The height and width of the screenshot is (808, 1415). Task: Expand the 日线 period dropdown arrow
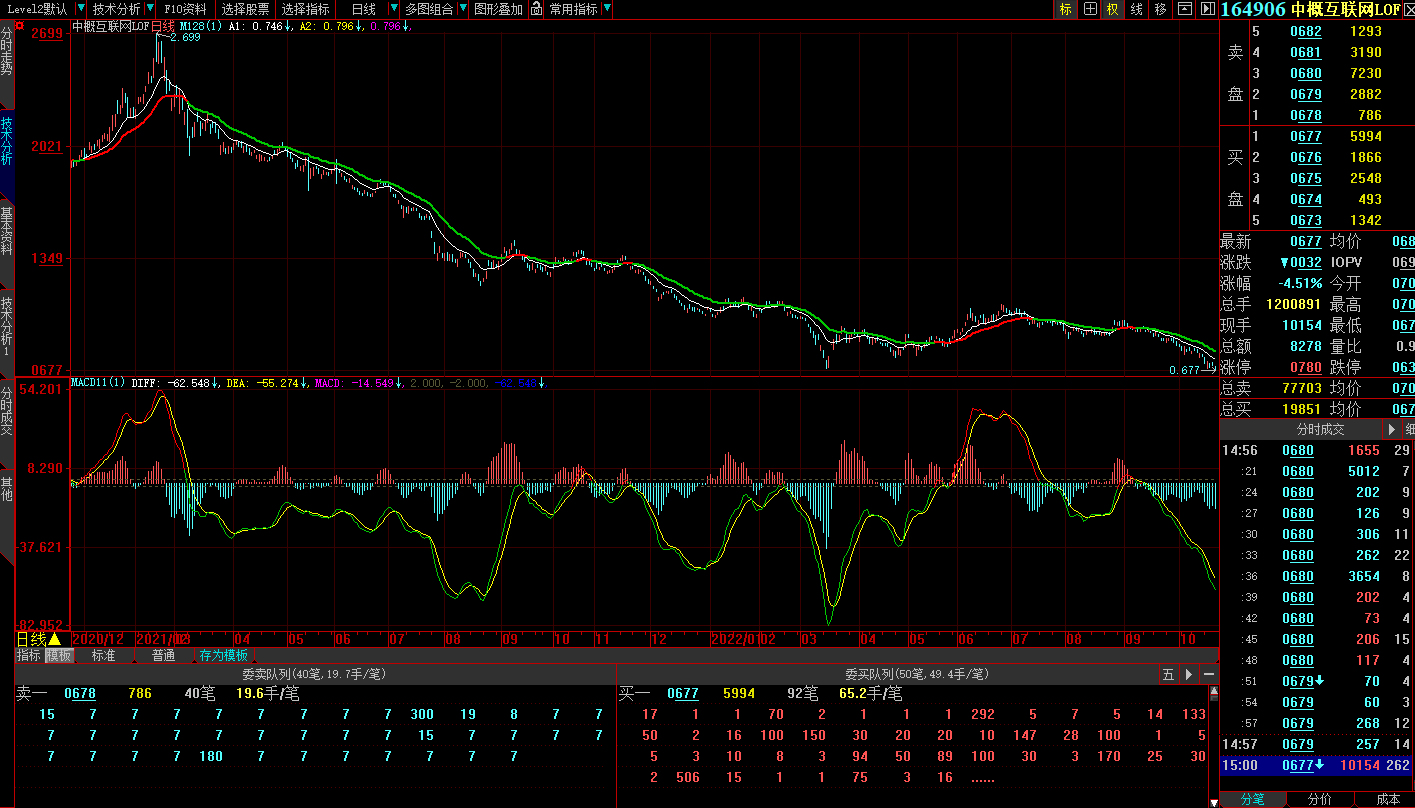[x=393, y=9]
